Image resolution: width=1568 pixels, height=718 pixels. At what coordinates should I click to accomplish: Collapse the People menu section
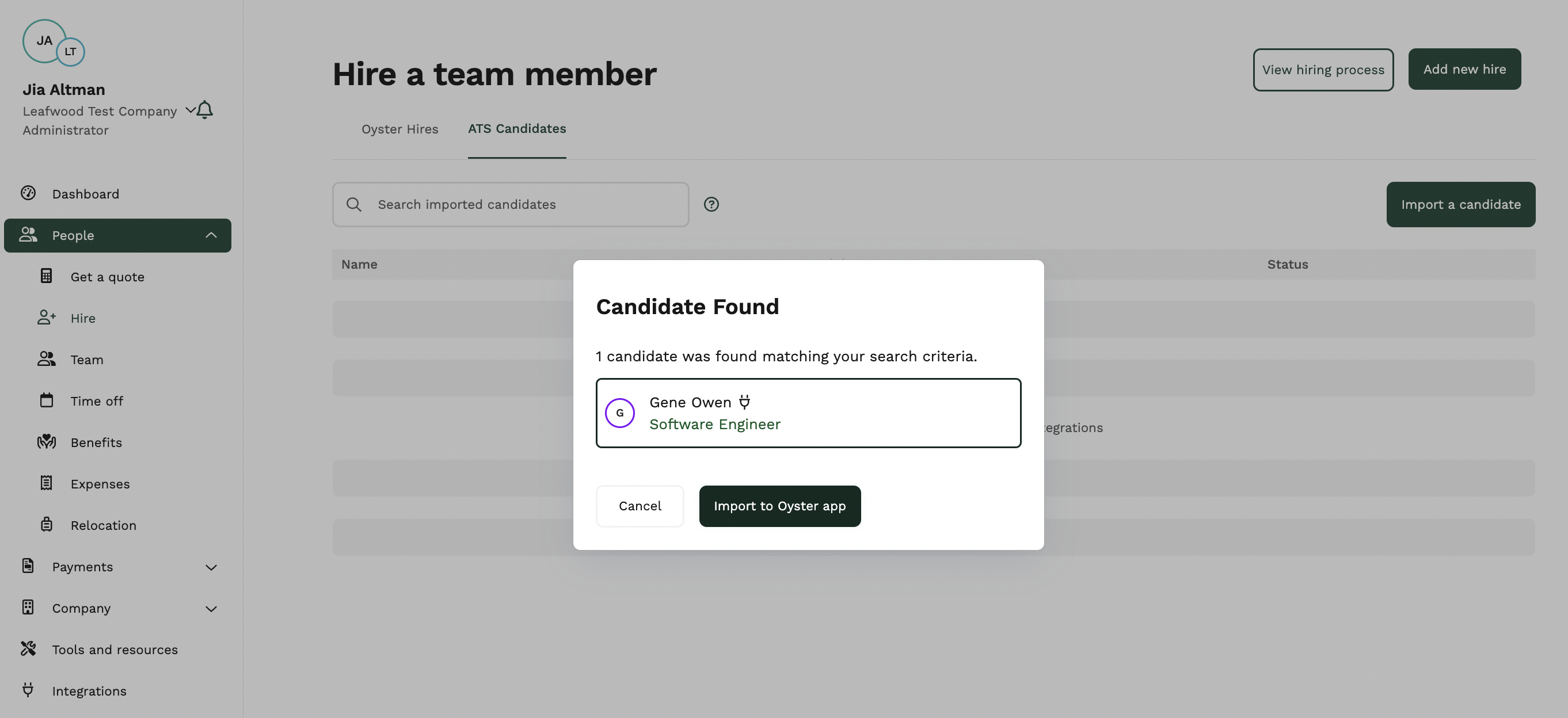pyautogui.click(x=211, y=235)
